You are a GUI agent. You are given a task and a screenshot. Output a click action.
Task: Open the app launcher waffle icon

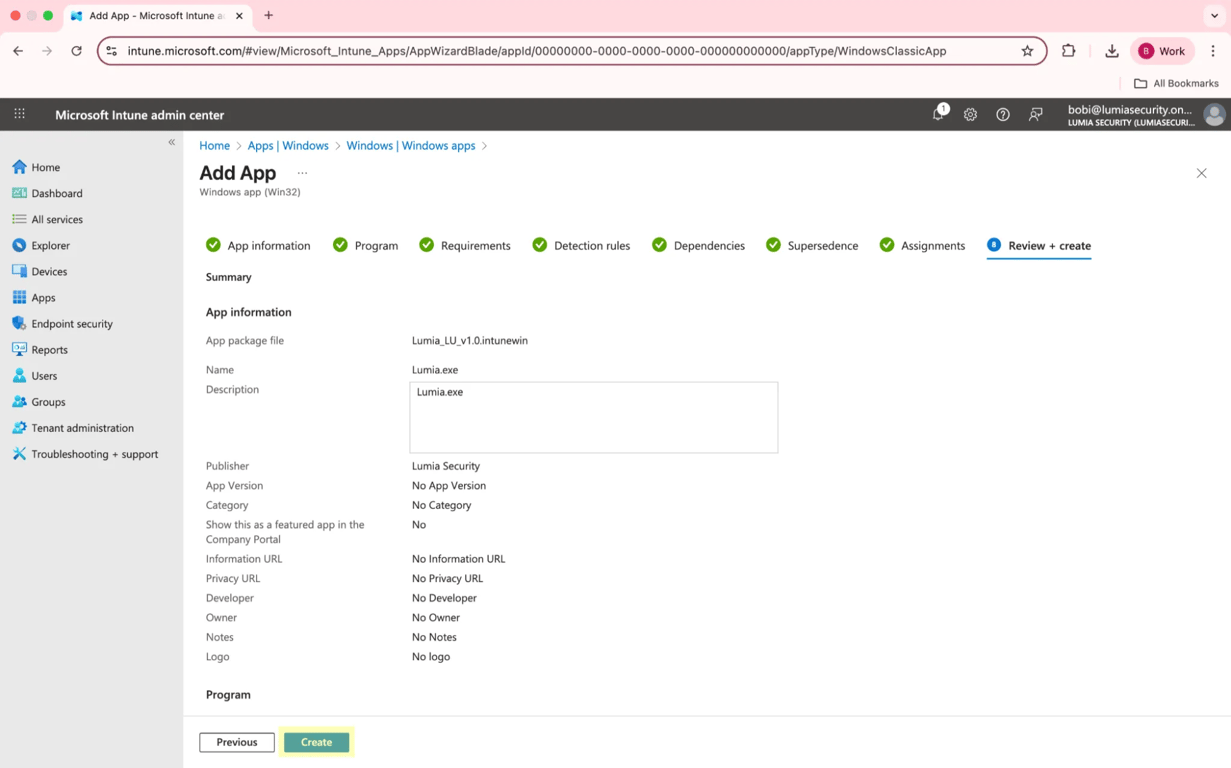tap(19, 114)
